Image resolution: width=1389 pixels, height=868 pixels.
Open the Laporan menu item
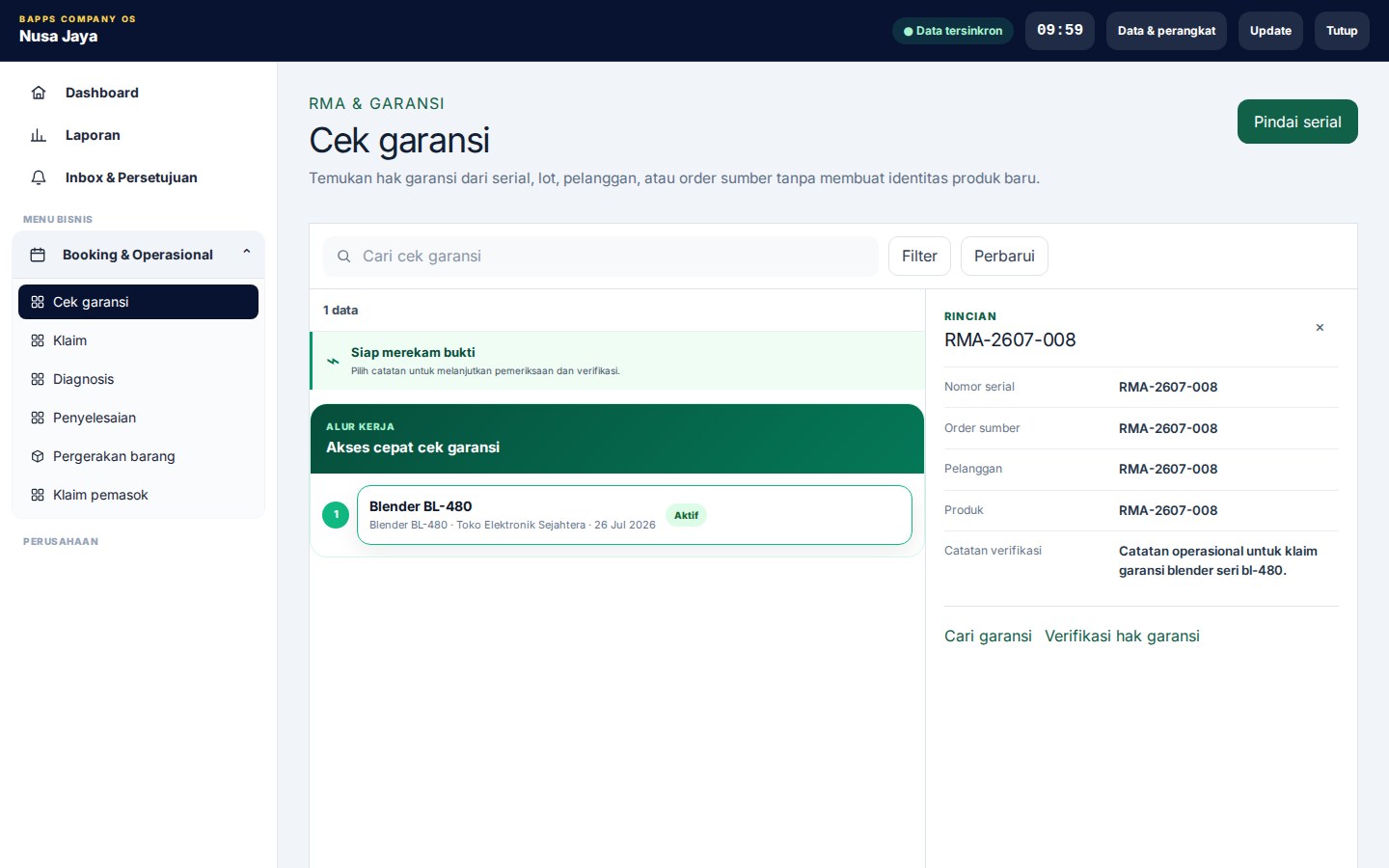pyautogui.click(x=139, y=135)
